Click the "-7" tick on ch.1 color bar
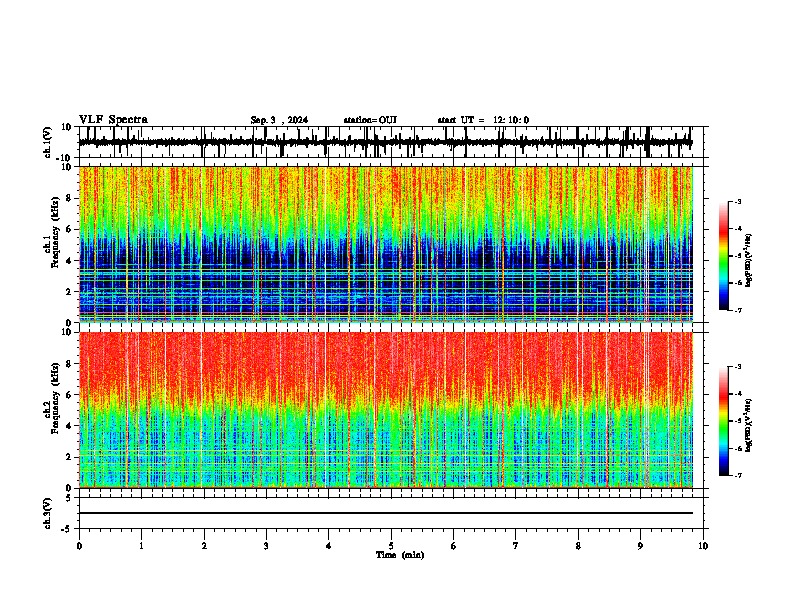792x612 pixels. click(737, 310)
